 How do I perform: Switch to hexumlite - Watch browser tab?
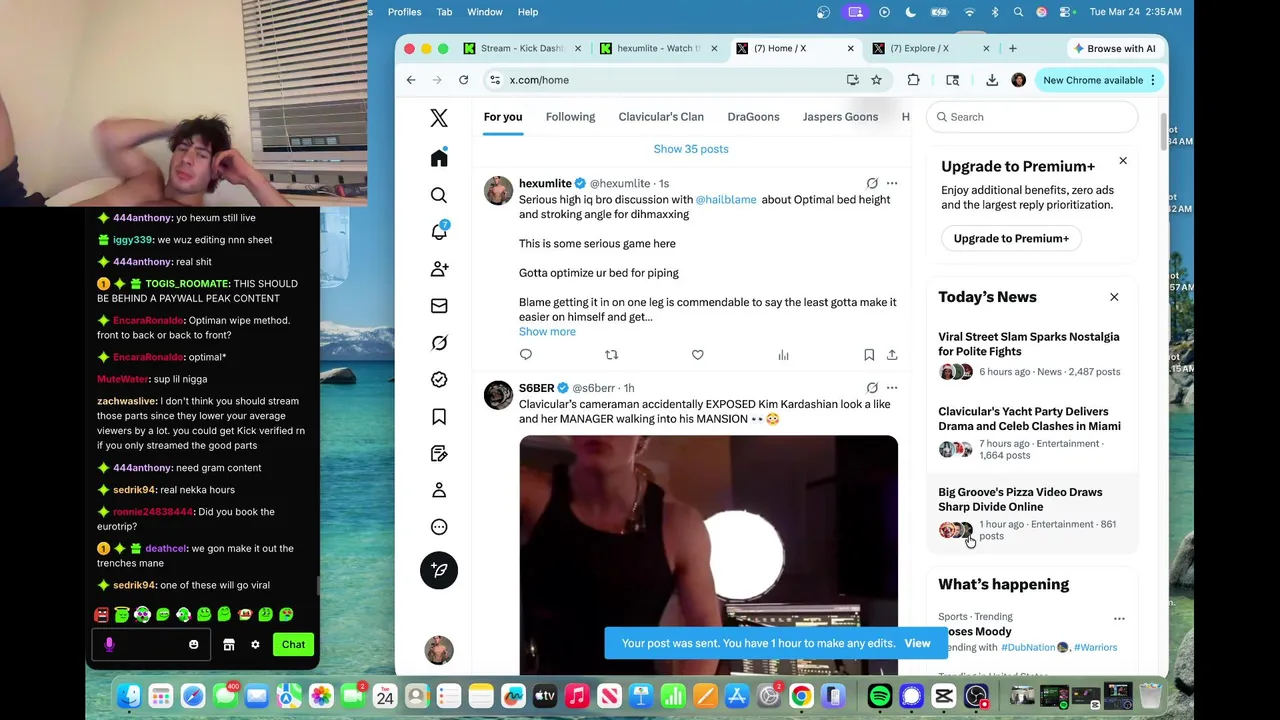coord(658,48)
